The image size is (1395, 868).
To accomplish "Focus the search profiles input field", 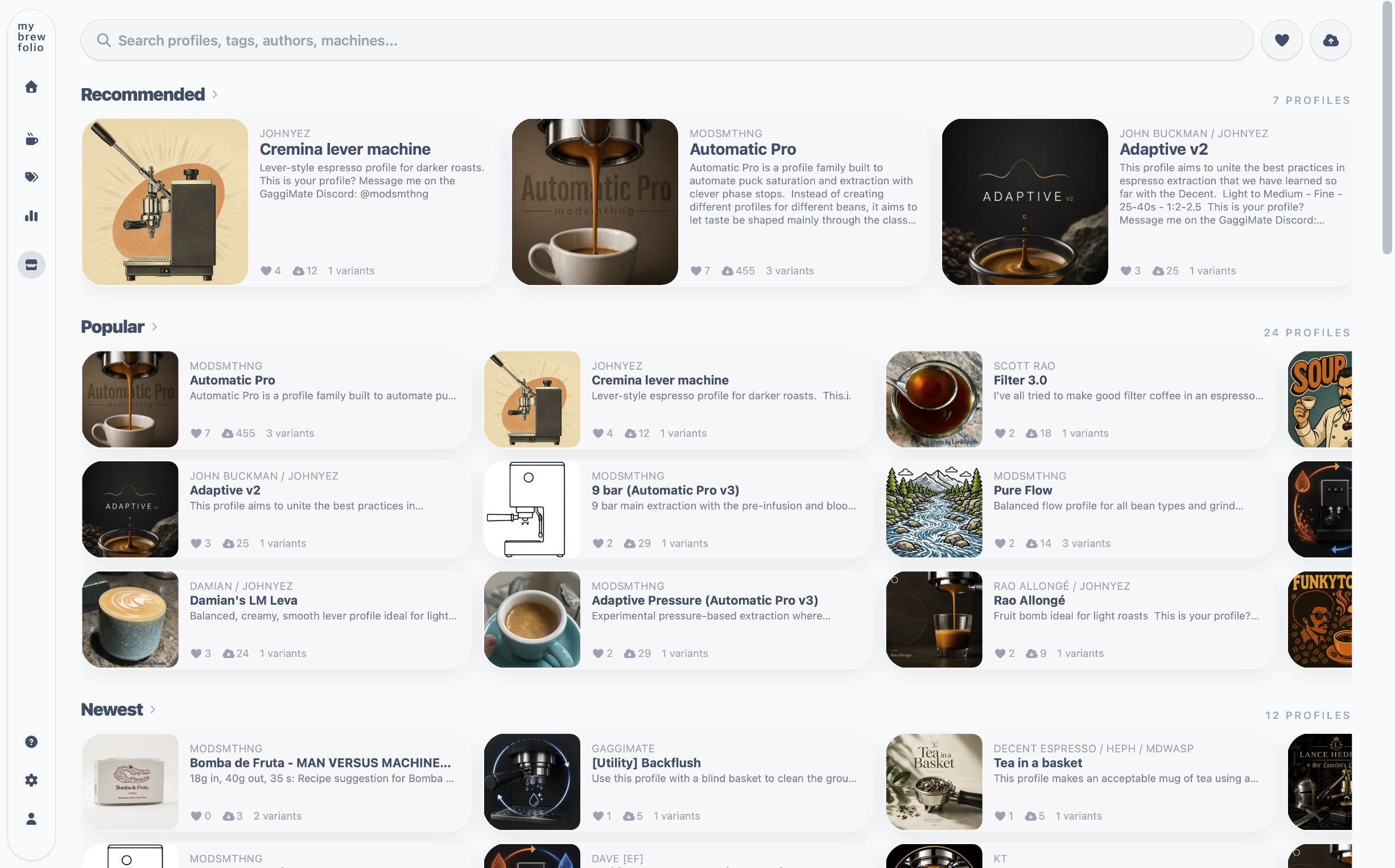I will [667, 40].
